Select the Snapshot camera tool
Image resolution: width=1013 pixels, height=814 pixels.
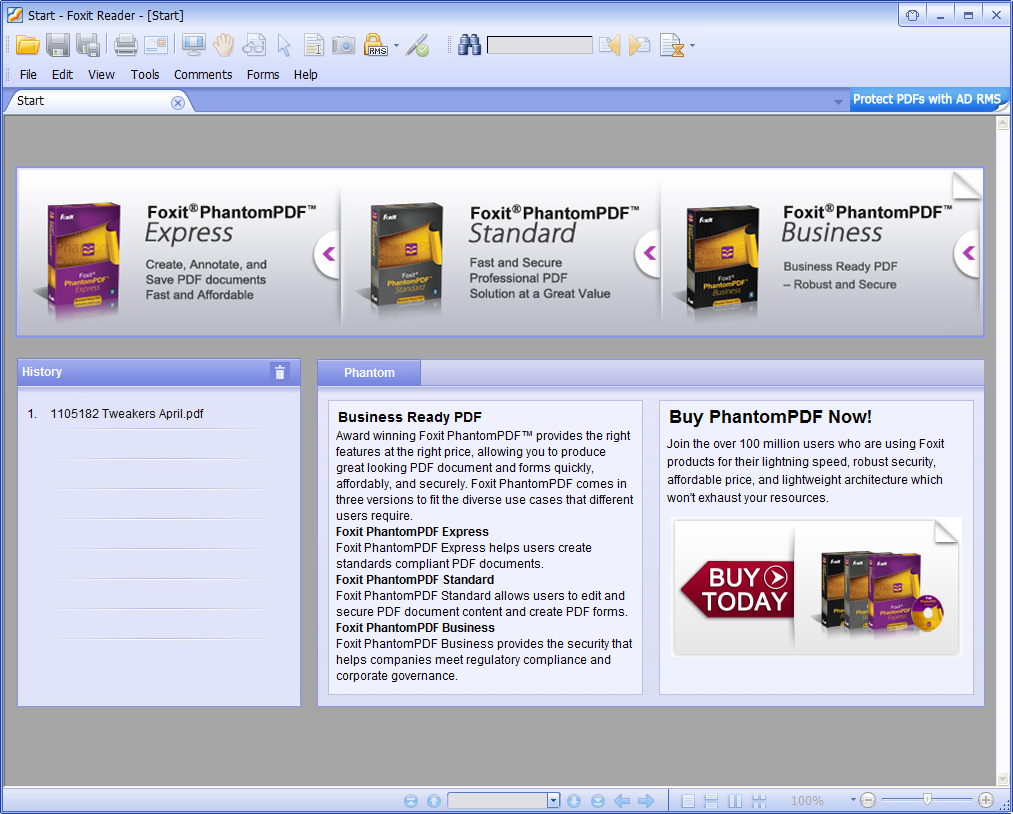pos(344,45)
